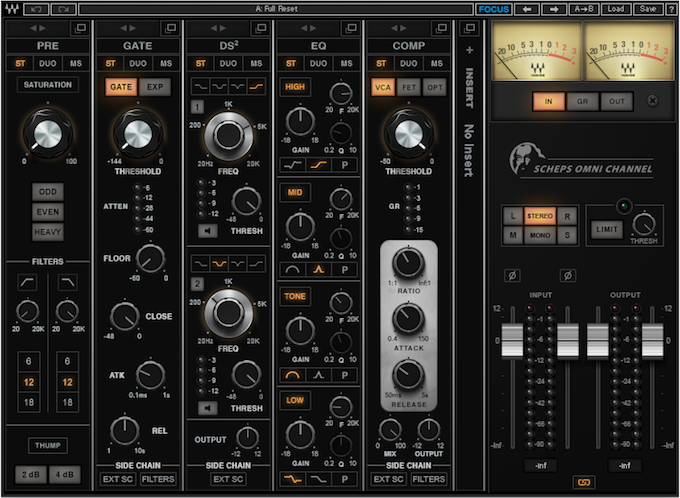The height and width of the screenshot is (498, 680).
Task: Load the previous preset with left arrow
Action: click(x=526, y=9)
